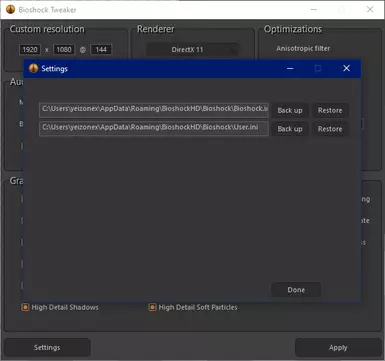Toggle High Detail Soft Particles checkbox

[152, 307]
